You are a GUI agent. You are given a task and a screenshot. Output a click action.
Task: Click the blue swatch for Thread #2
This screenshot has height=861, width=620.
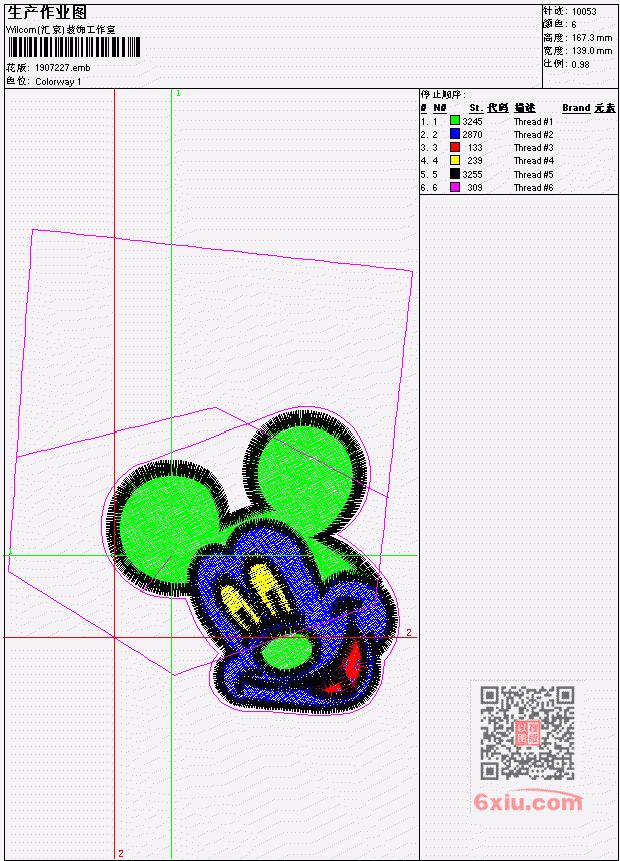(455, 134)
